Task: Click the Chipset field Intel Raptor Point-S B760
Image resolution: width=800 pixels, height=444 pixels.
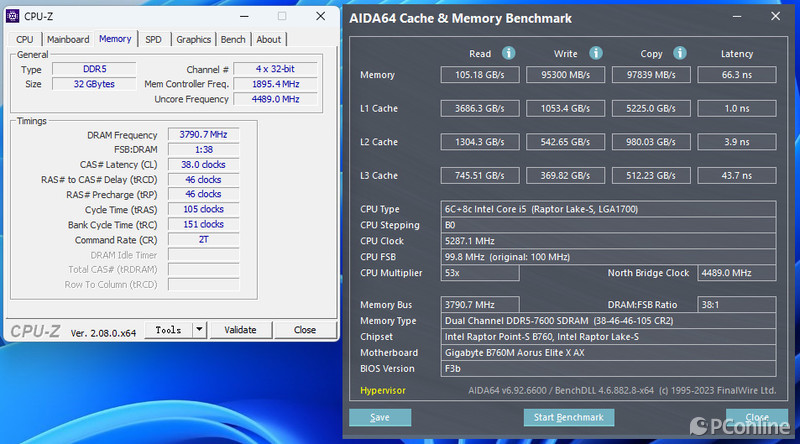Action: (608, 336)
